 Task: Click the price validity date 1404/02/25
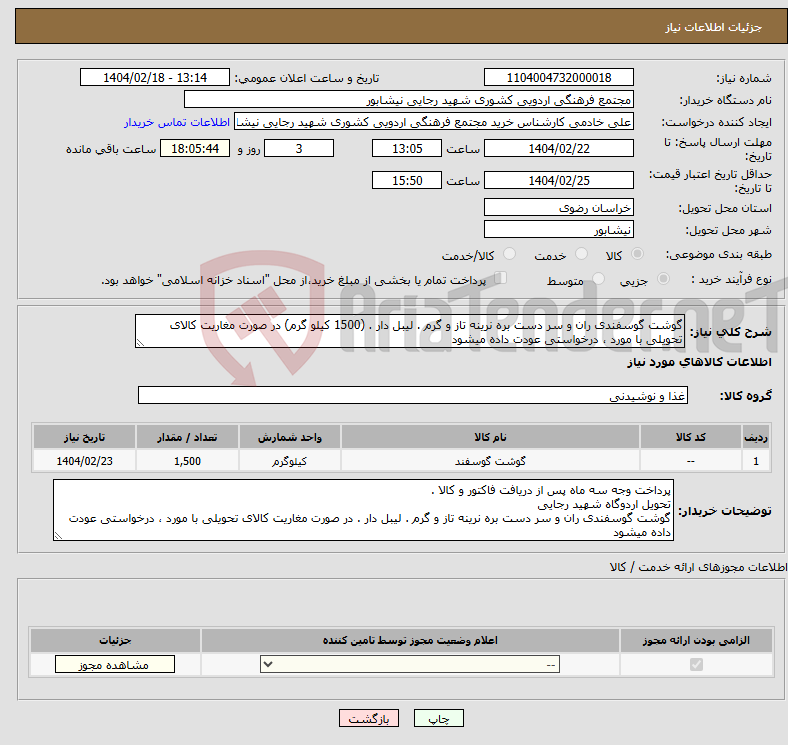pyautogui.click(x=558, y=180)
